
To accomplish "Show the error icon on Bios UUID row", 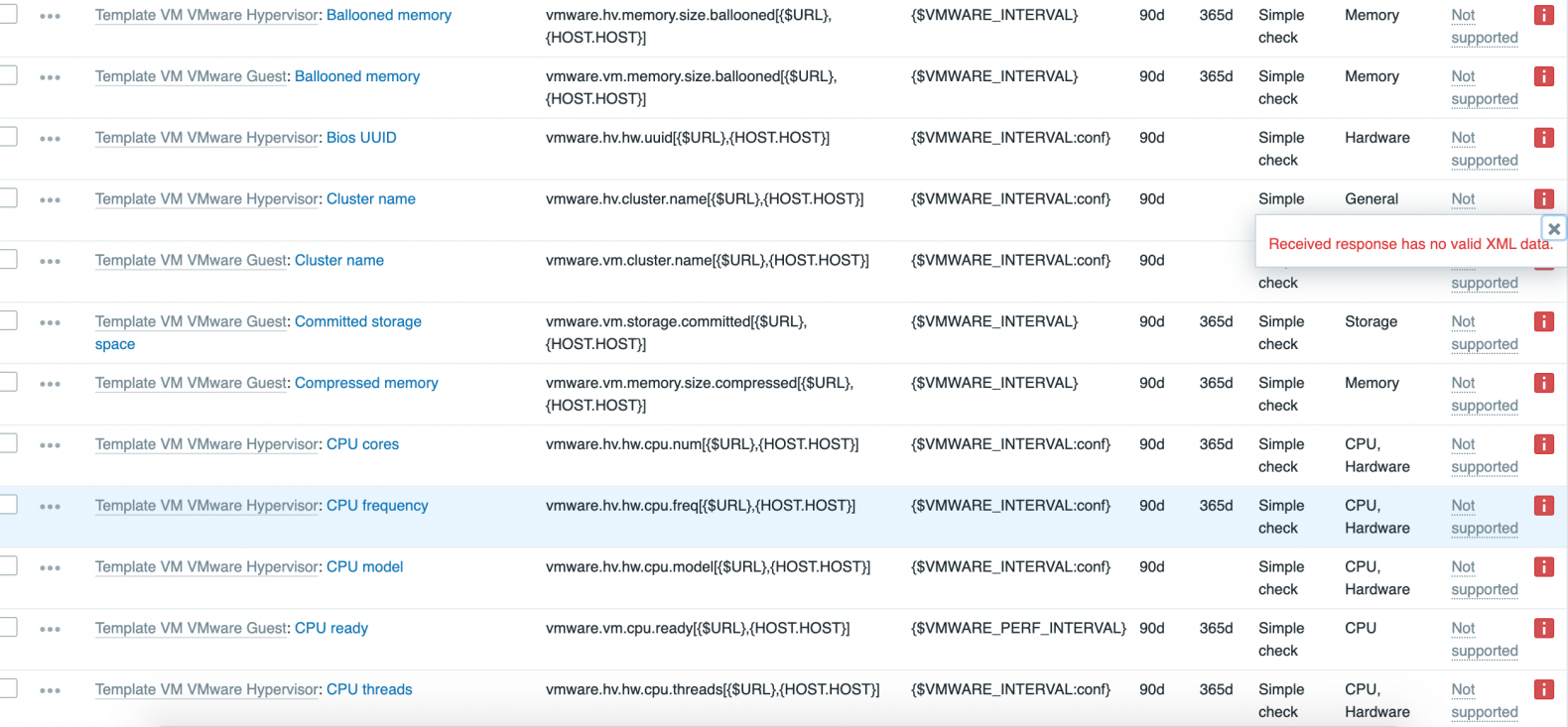I will tap(1544, 138).
